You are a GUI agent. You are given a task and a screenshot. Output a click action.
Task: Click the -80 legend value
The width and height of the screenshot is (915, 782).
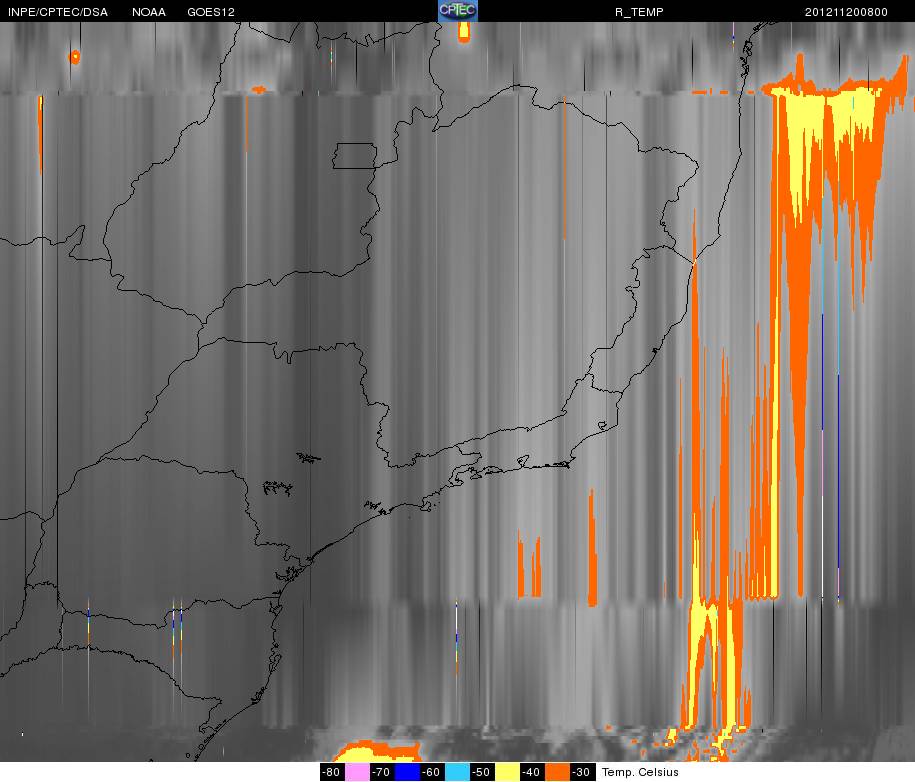point(332,772)
